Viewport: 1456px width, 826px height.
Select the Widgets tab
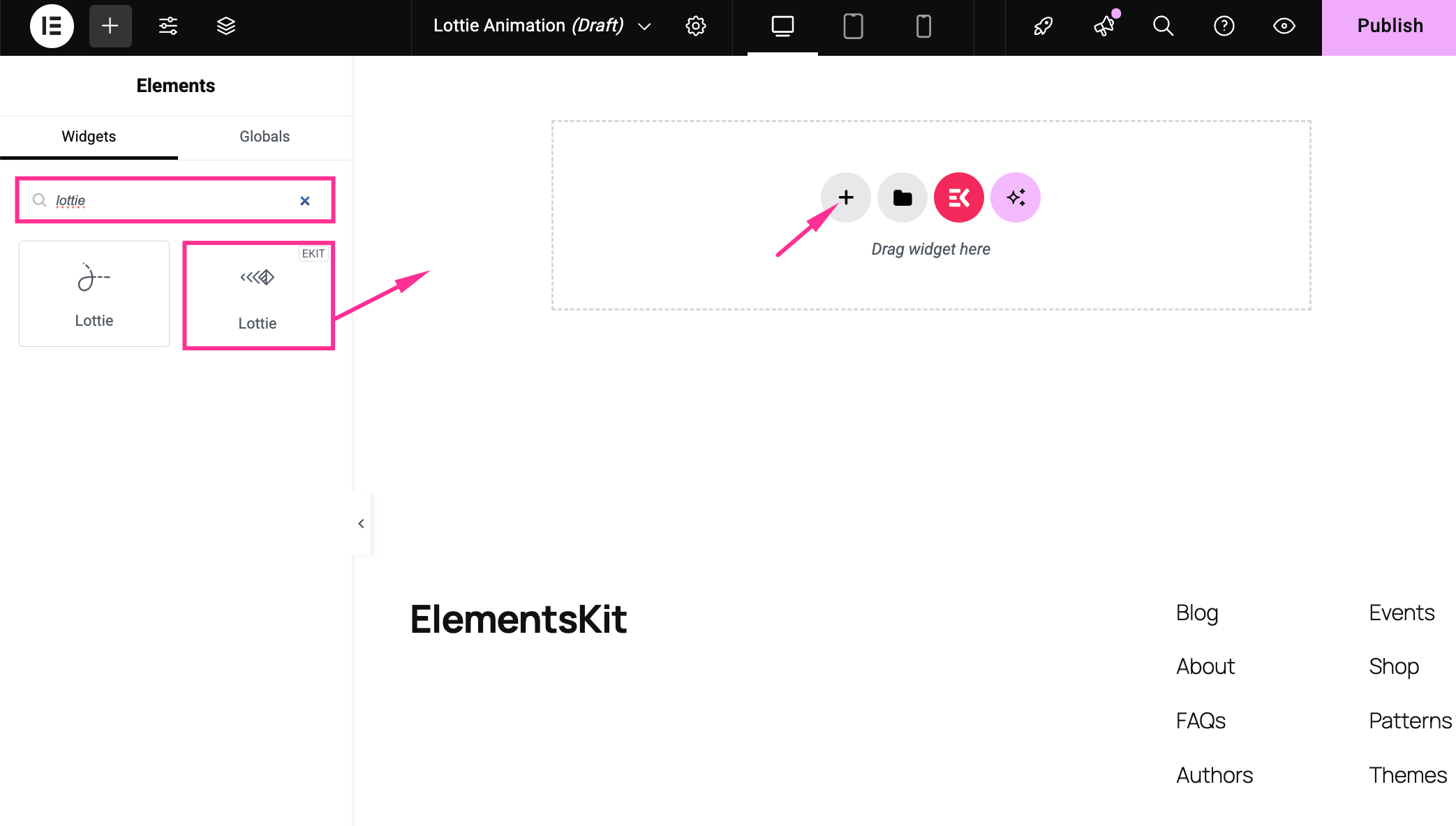tap(88, 137)
